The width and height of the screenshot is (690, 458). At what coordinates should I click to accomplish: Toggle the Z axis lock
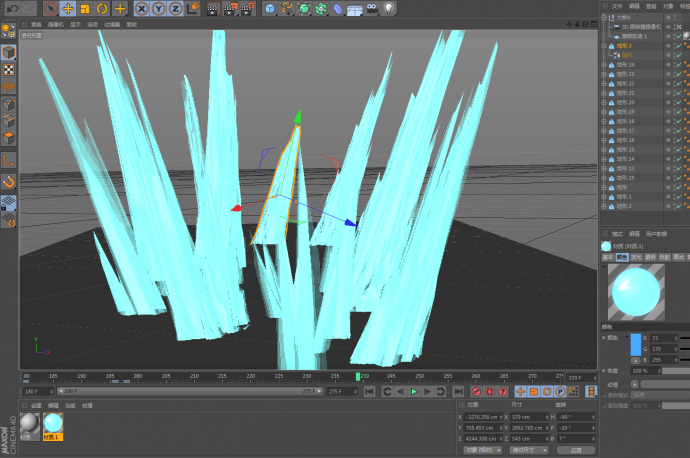pyautogui.click(x=174, y=8)
